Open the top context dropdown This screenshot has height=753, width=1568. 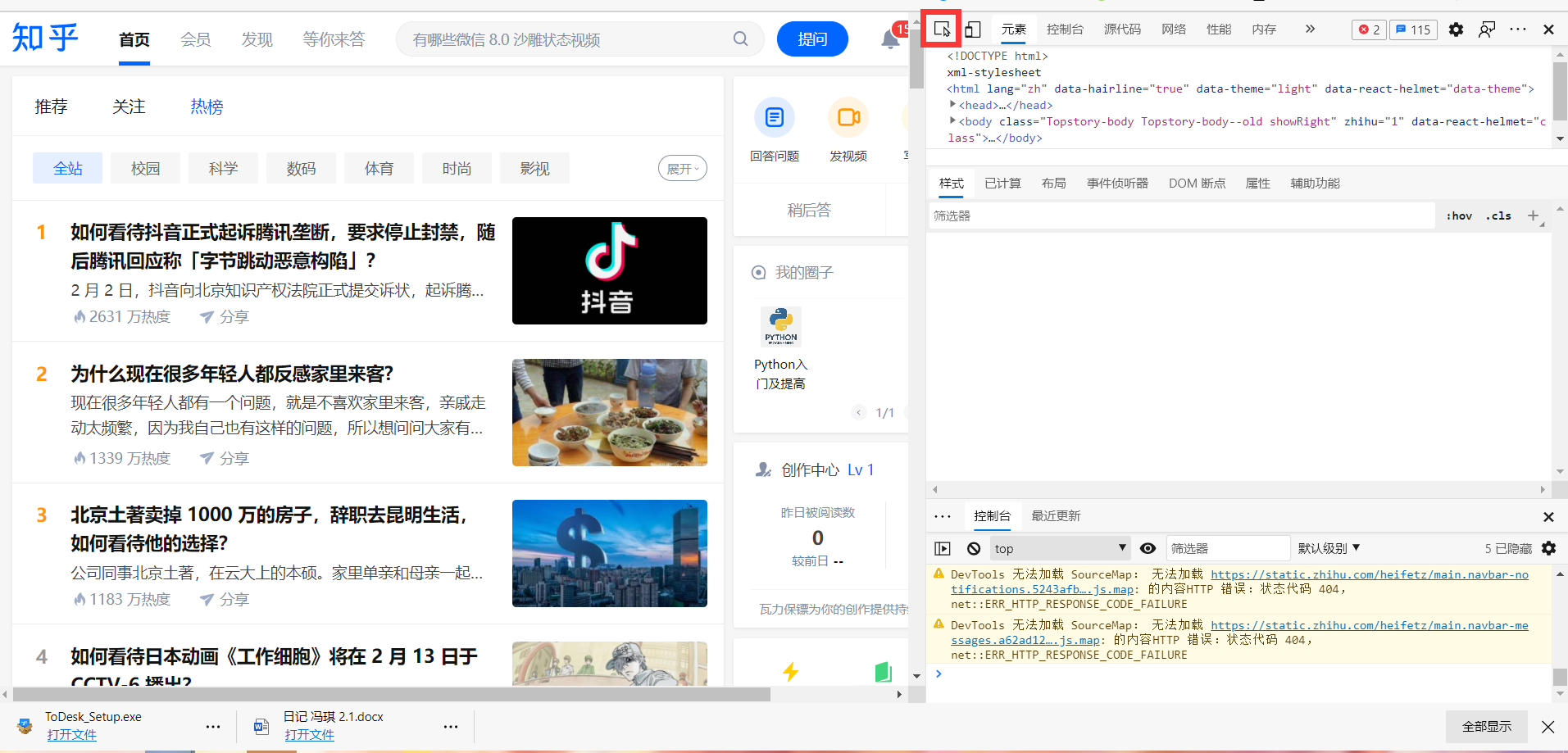pos(1061,548)
